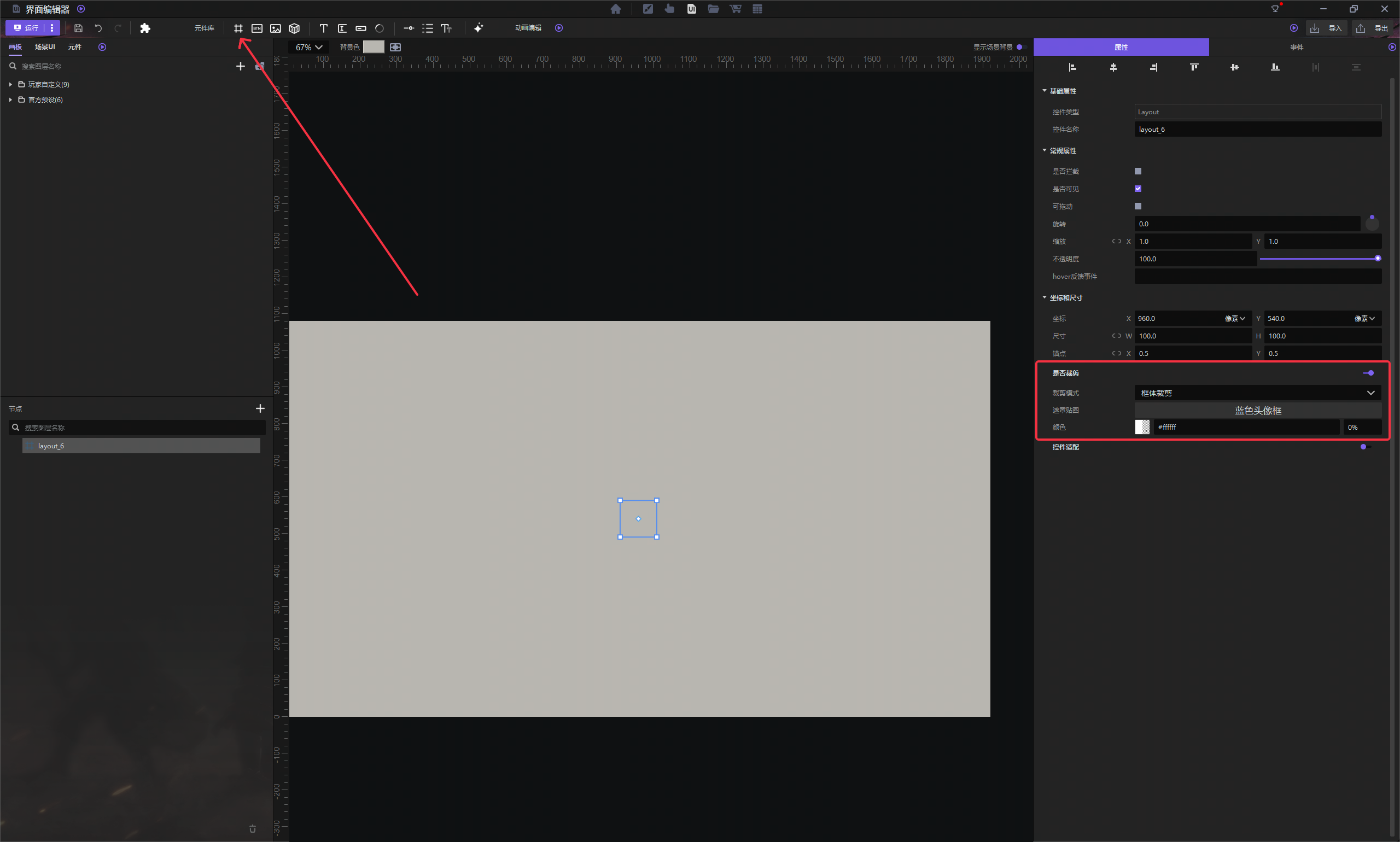Image resolution: width=1400 pixels, height=842 pixels.
Task: Click the 运行 run button
Action: 27,28
